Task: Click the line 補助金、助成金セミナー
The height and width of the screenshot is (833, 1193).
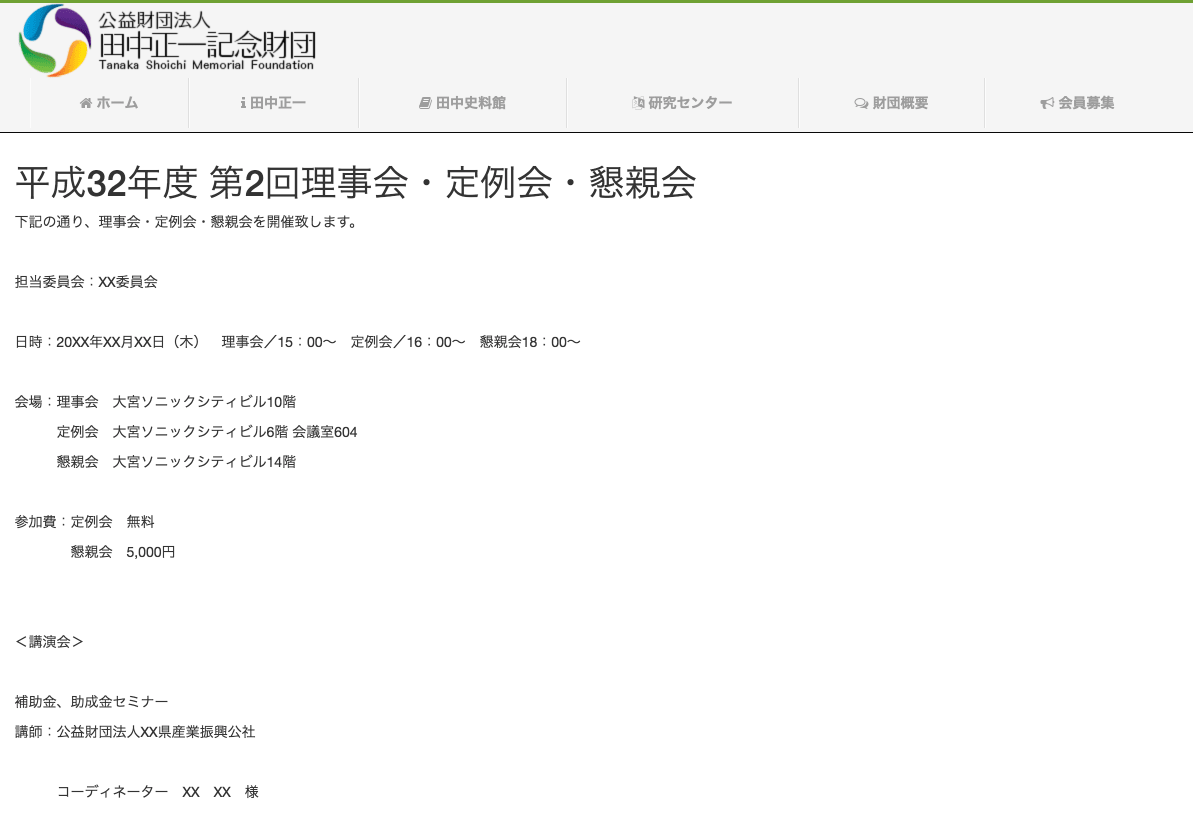Action: (x=91, y=702)
